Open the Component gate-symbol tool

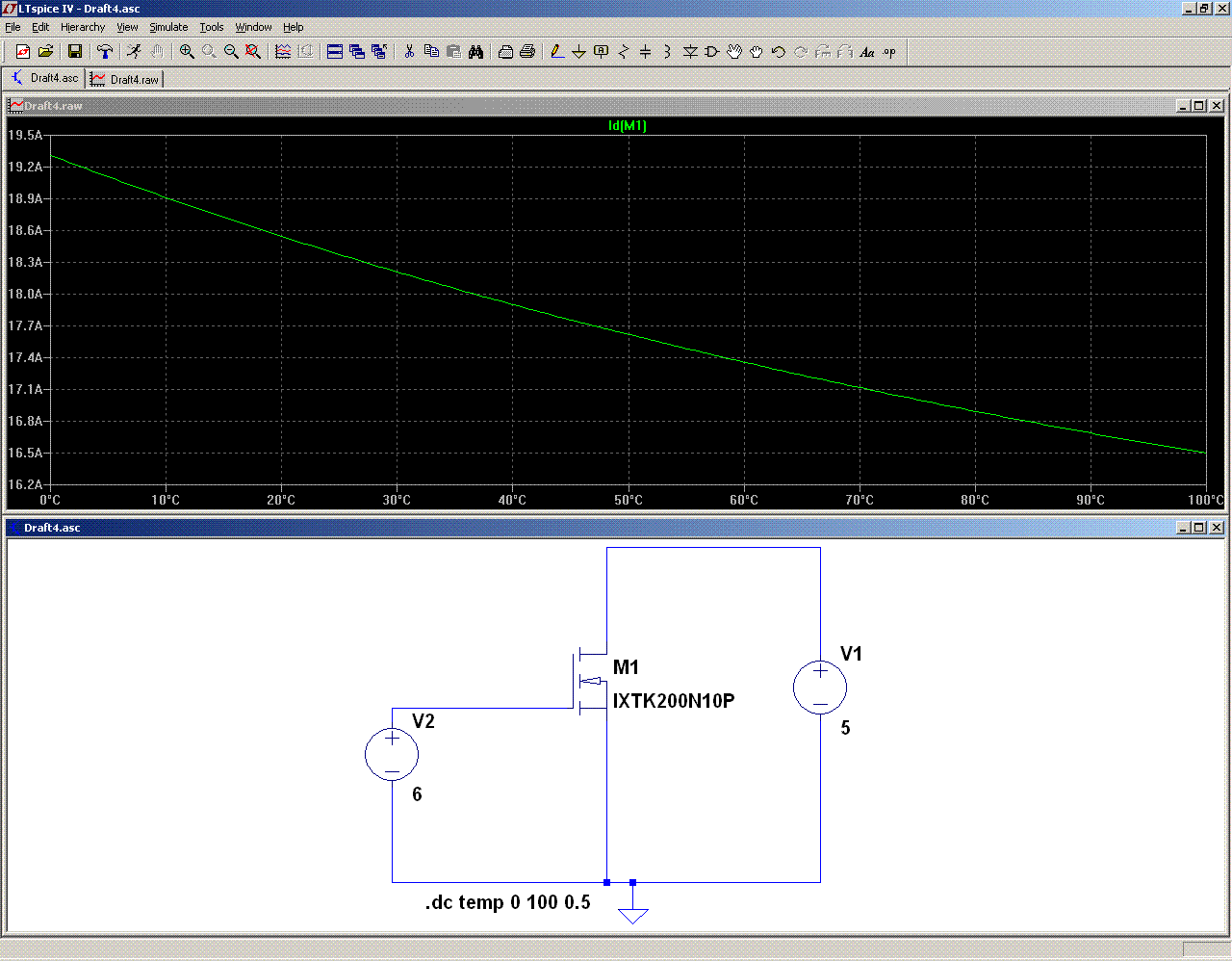tap(712, 52)
